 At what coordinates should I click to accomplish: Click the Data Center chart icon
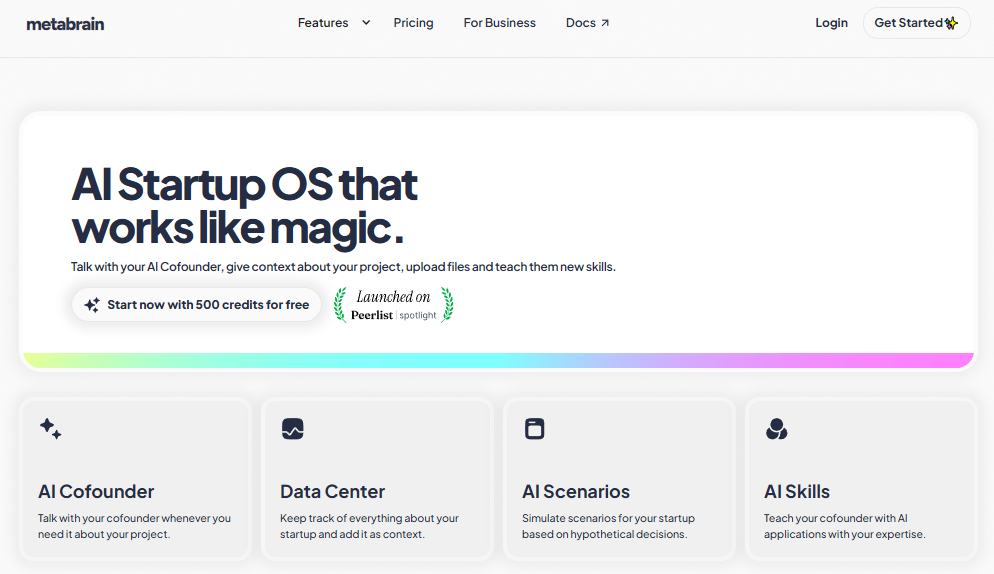point(292,429)
